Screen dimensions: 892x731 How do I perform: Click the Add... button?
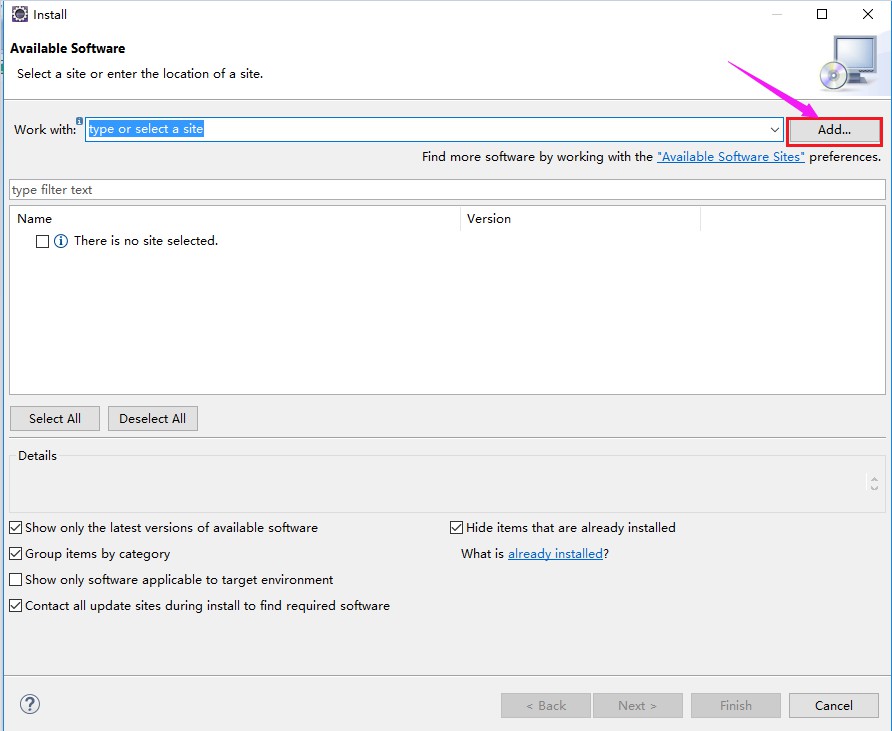point(834,130)
